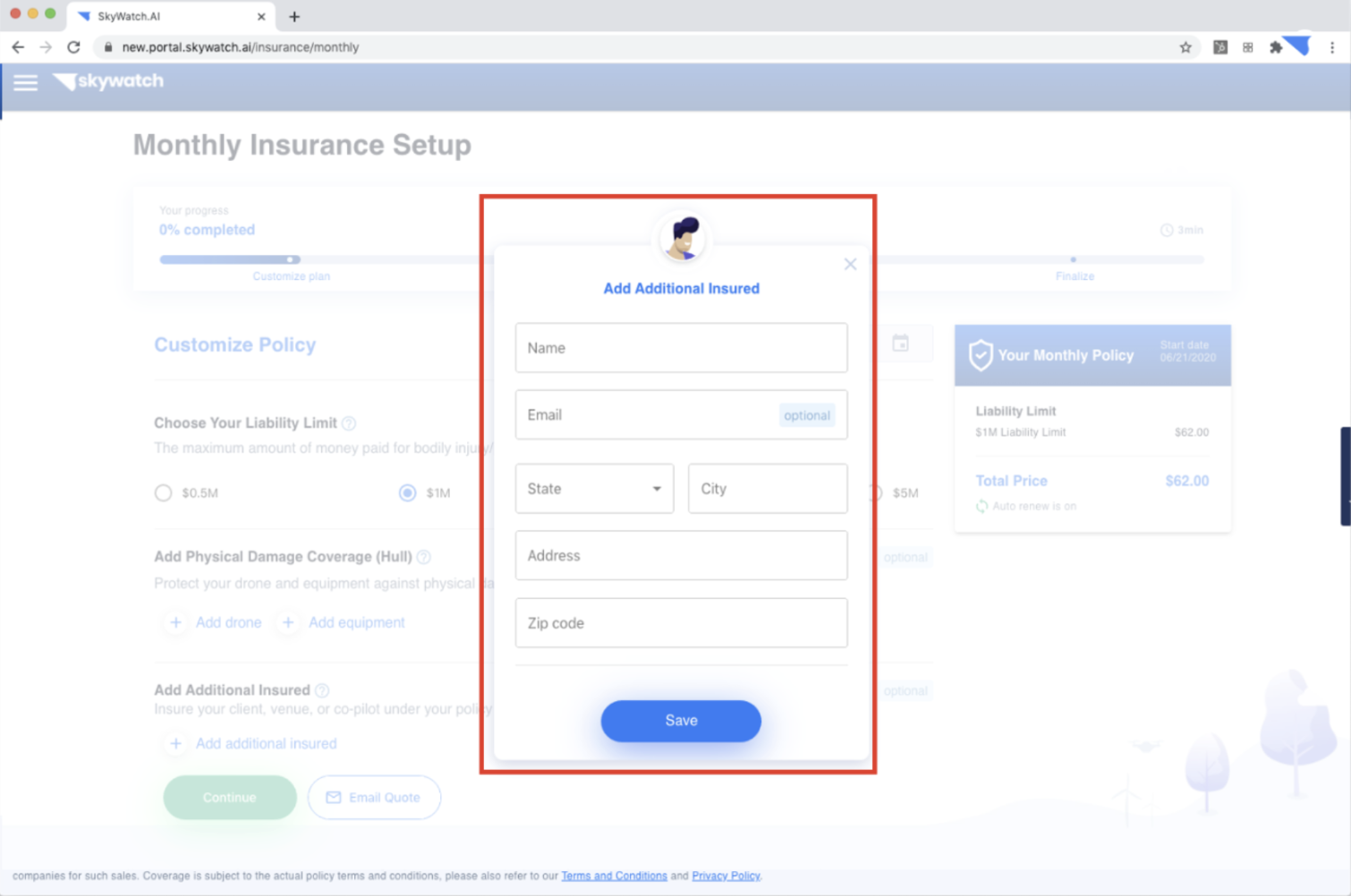Image resolution: width=1351 pixels, height=896 pixels.
Task: Click the plus icon beside Add drone
Action: [175, 622]
